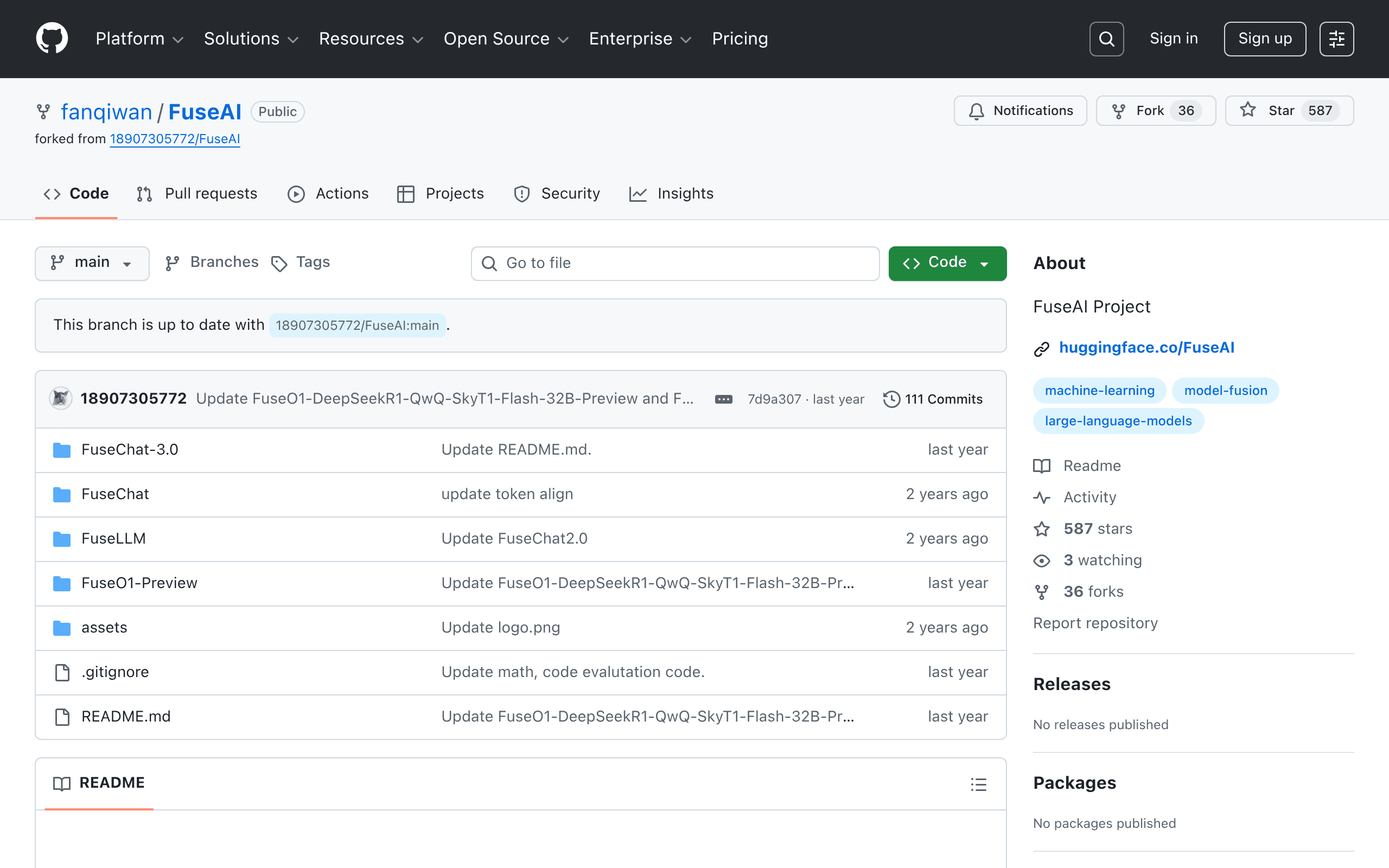Expand commit message ellipsis button
The height and width of the screenshot is (868, 1389).
coord(723,399)
